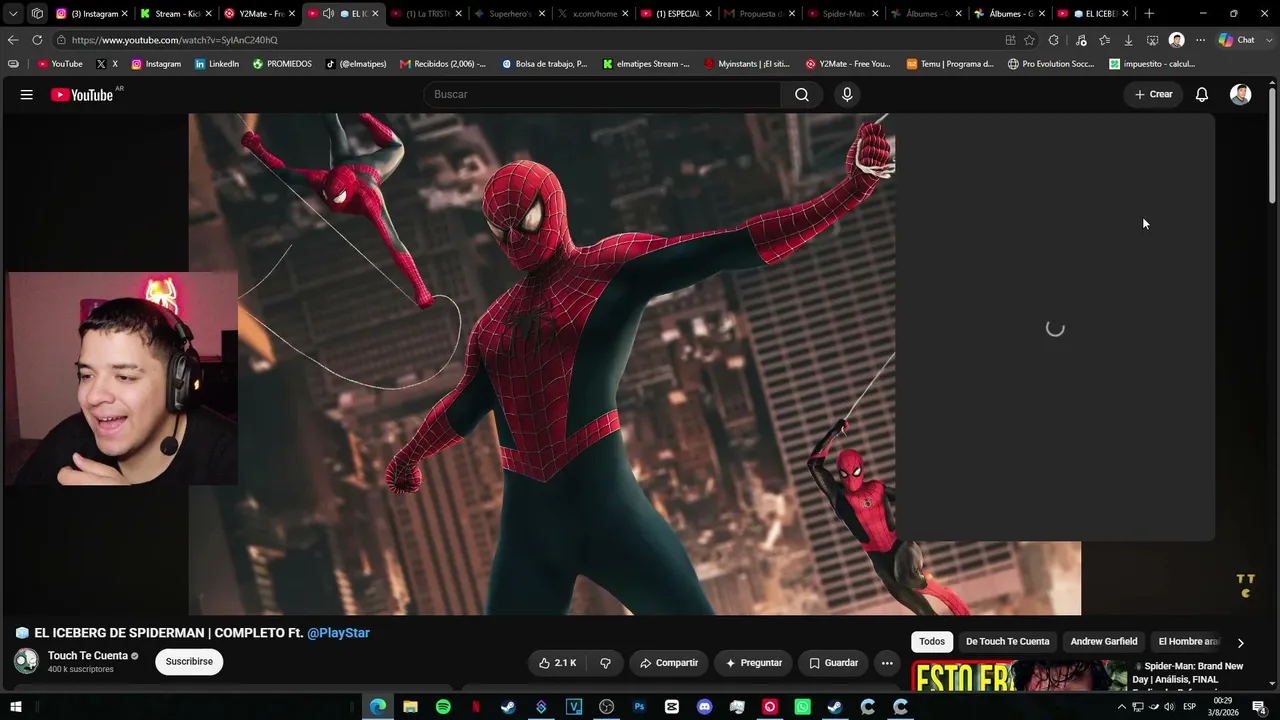Open the browser extensions puzzle icon
Screen dimensions: 1280x720
1054,40
